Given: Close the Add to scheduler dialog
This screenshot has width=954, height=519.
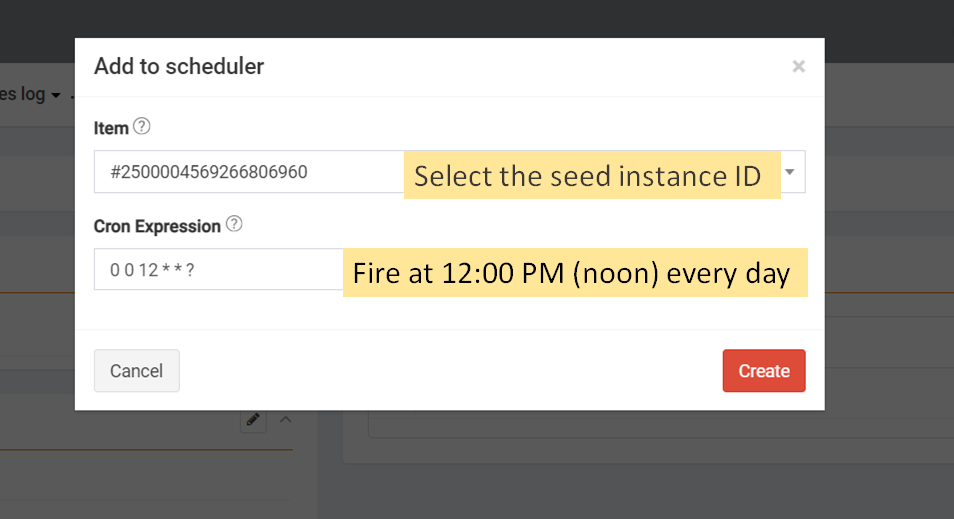Looking at the screenshot, I should pos(798,66).
